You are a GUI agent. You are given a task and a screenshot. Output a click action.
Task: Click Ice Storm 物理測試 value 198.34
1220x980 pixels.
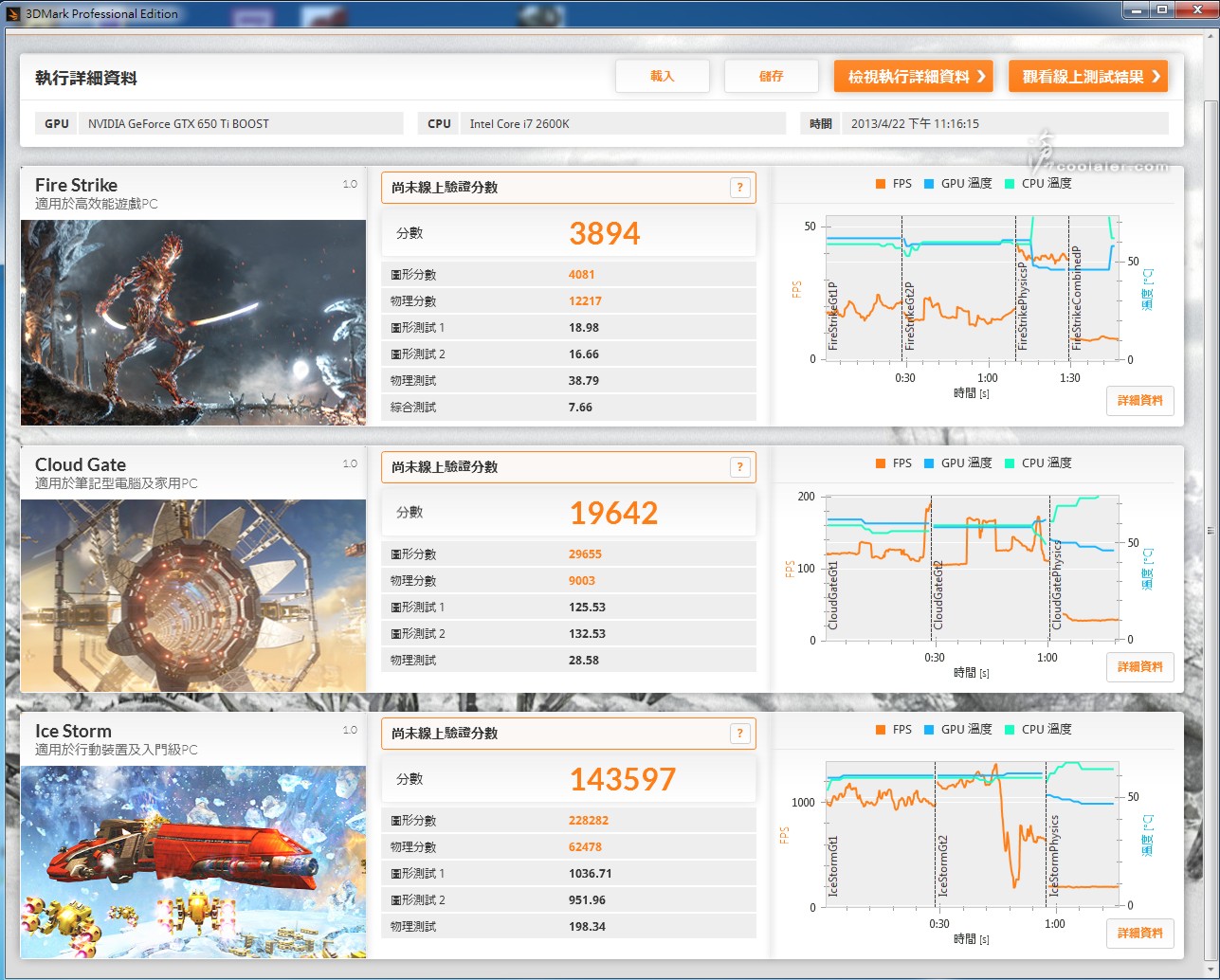click(587, 927)
